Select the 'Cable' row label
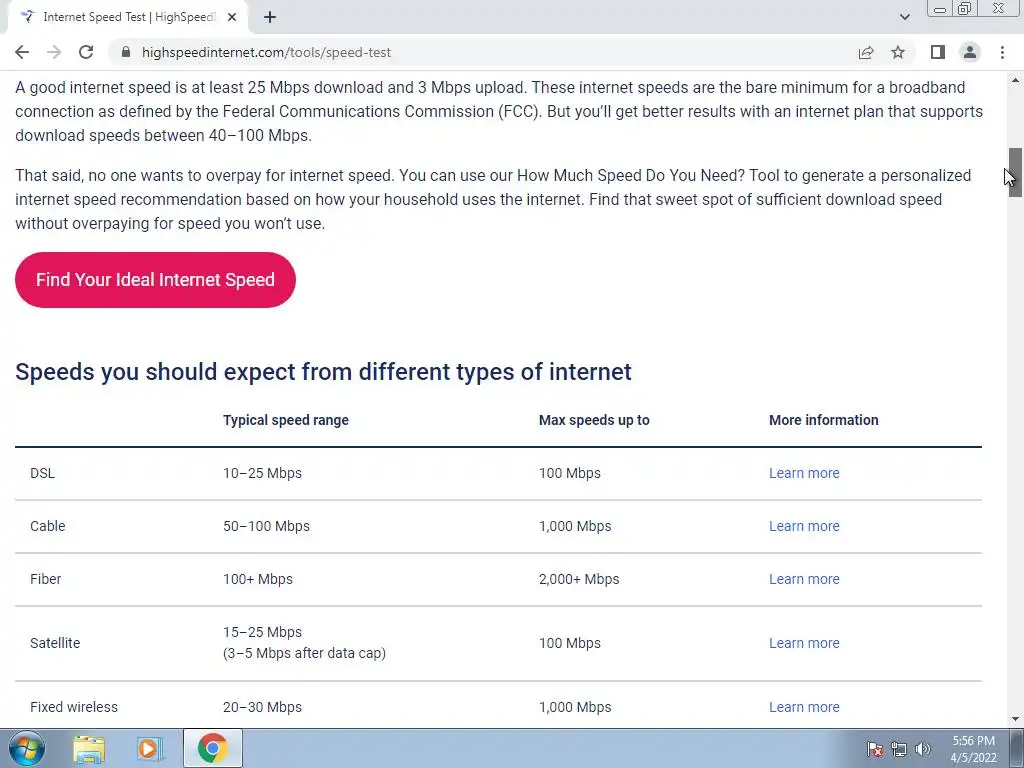The image size is (1024, 768). click(x=48, y=526)
